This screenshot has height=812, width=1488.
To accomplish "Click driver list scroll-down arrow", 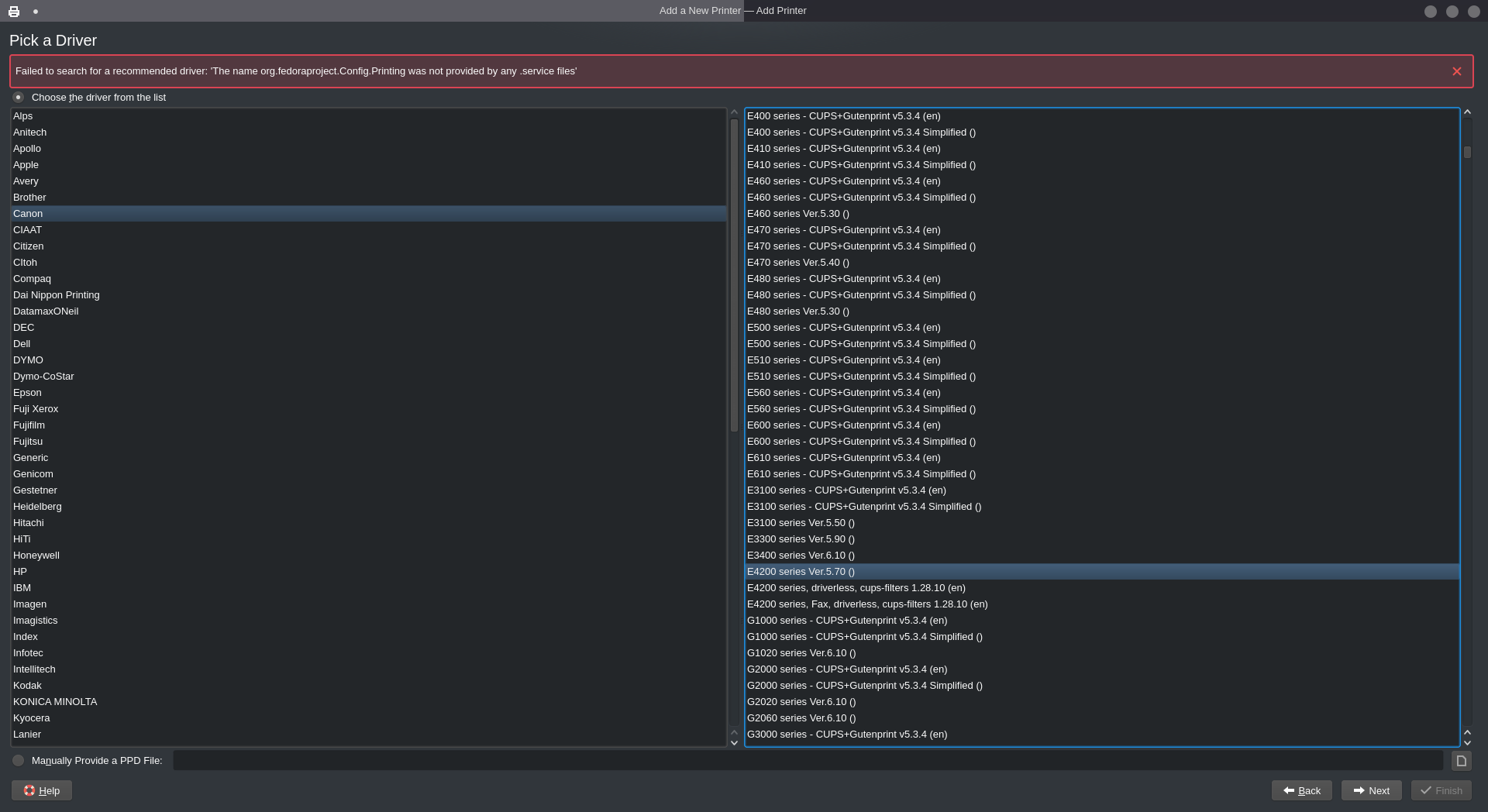I will [1467, 743].
